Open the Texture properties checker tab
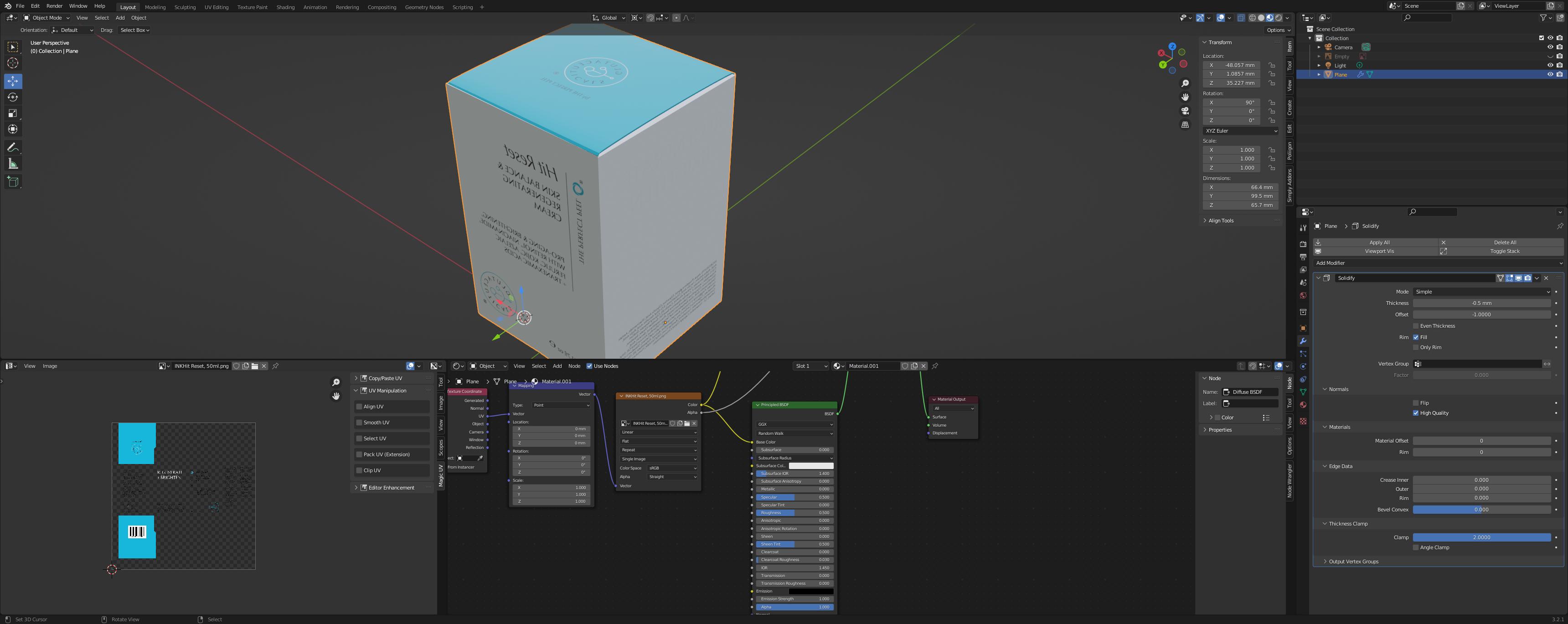 (1303, 421)
